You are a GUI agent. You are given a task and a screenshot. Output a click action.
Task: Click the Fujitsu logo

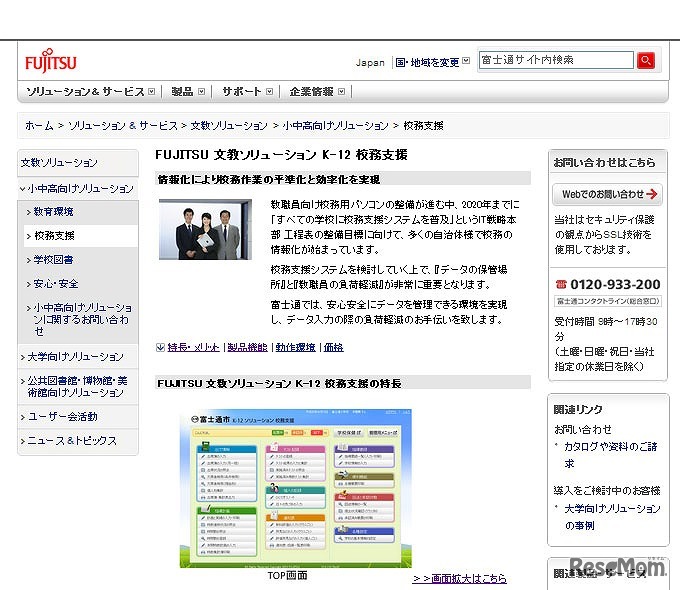(x=51, y=60)
